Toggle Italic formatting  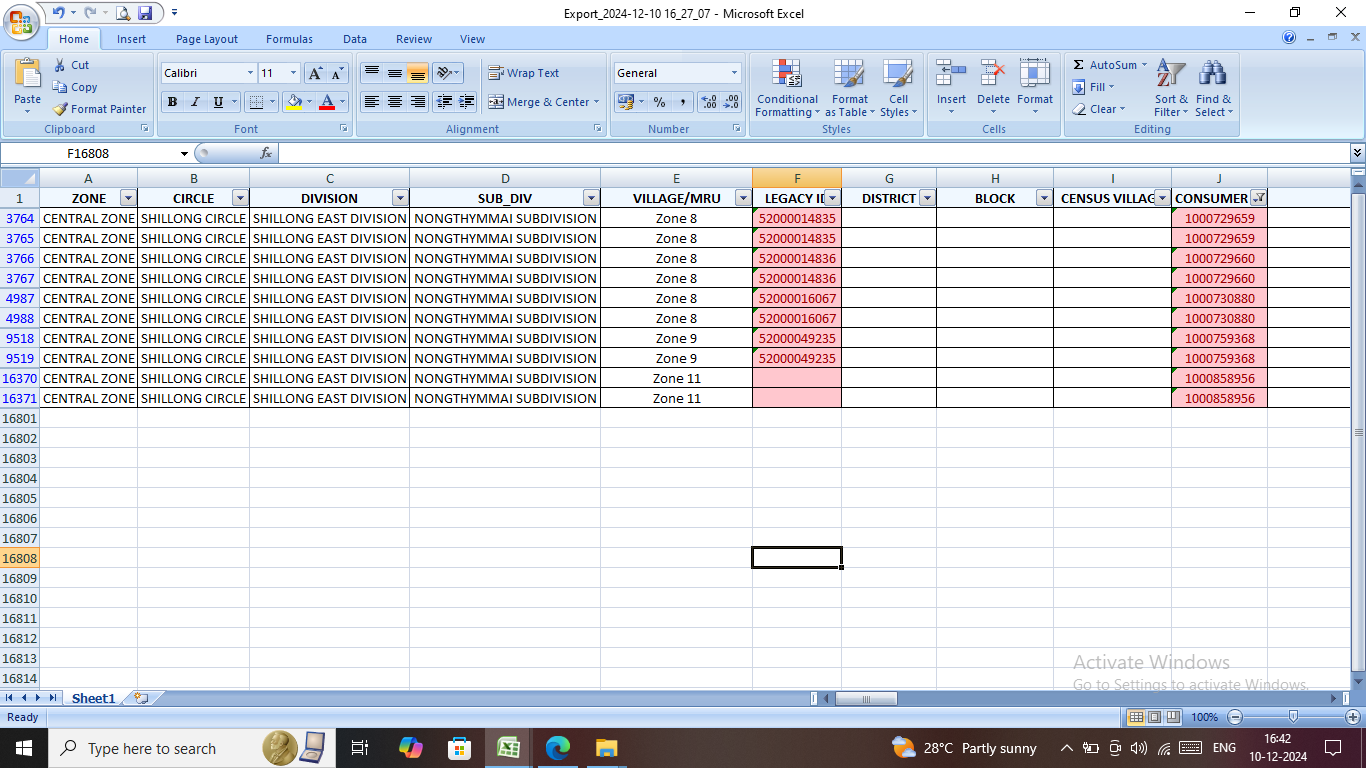tap(195, 102)
